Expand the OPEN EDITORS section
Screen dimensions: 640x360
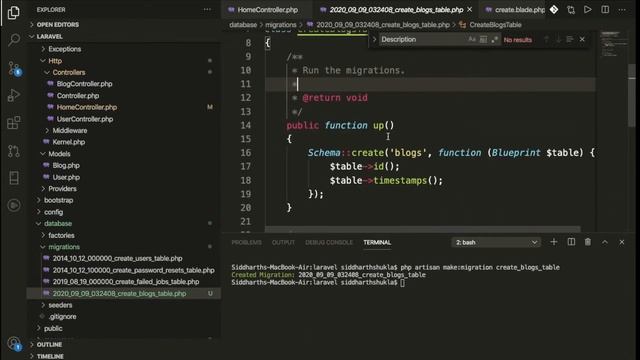pyautogui.click(x=58, y=24)
